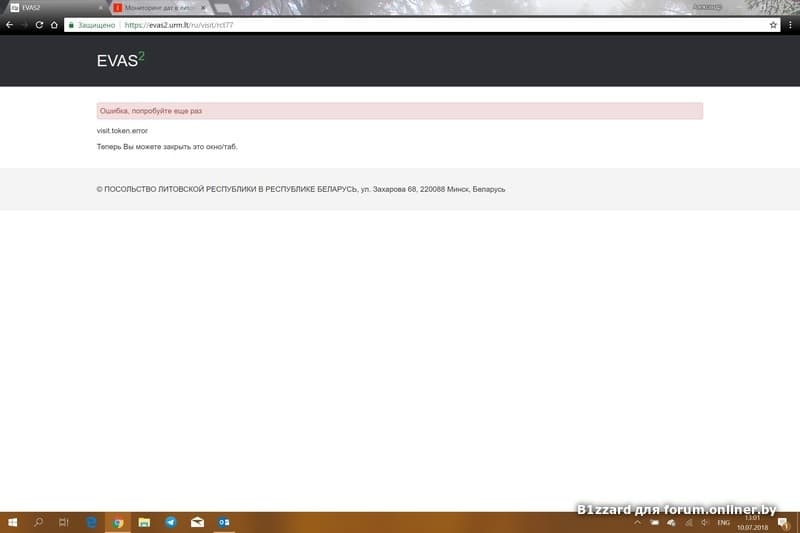
Task: Open the Windows Start menu
Action: tap(12, 522)
